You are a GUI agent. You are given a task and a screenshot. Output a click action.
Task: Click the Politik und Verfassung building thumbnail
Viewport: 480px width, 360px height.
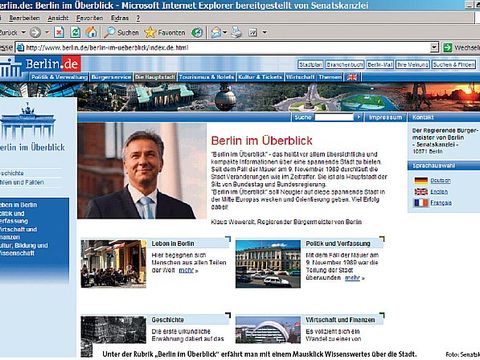(268, 264)
